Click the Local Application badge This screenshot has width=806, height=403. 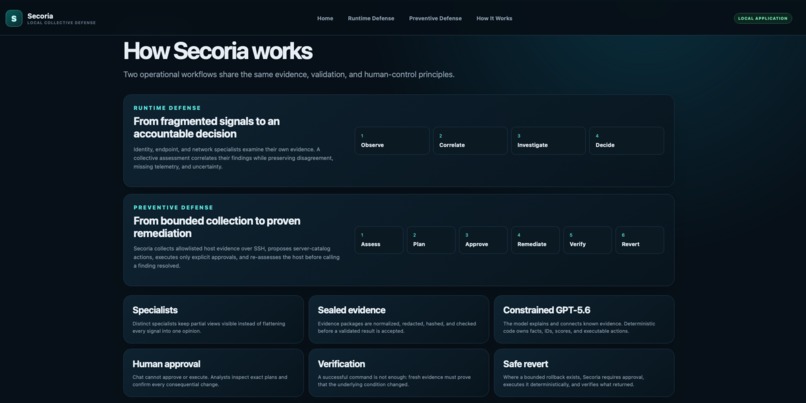coord(762,19)
